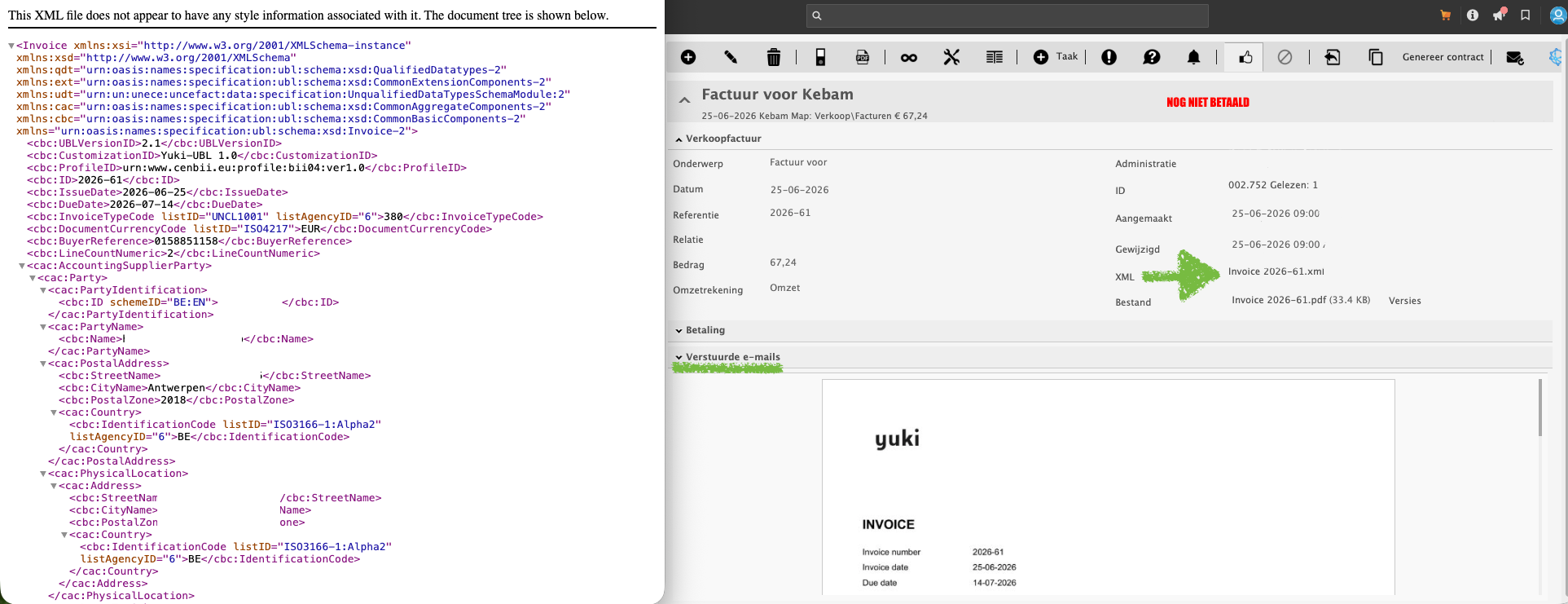Click the thumbs up approve icon
This screenshot has width=1568, height=604.
point(1245,57)
